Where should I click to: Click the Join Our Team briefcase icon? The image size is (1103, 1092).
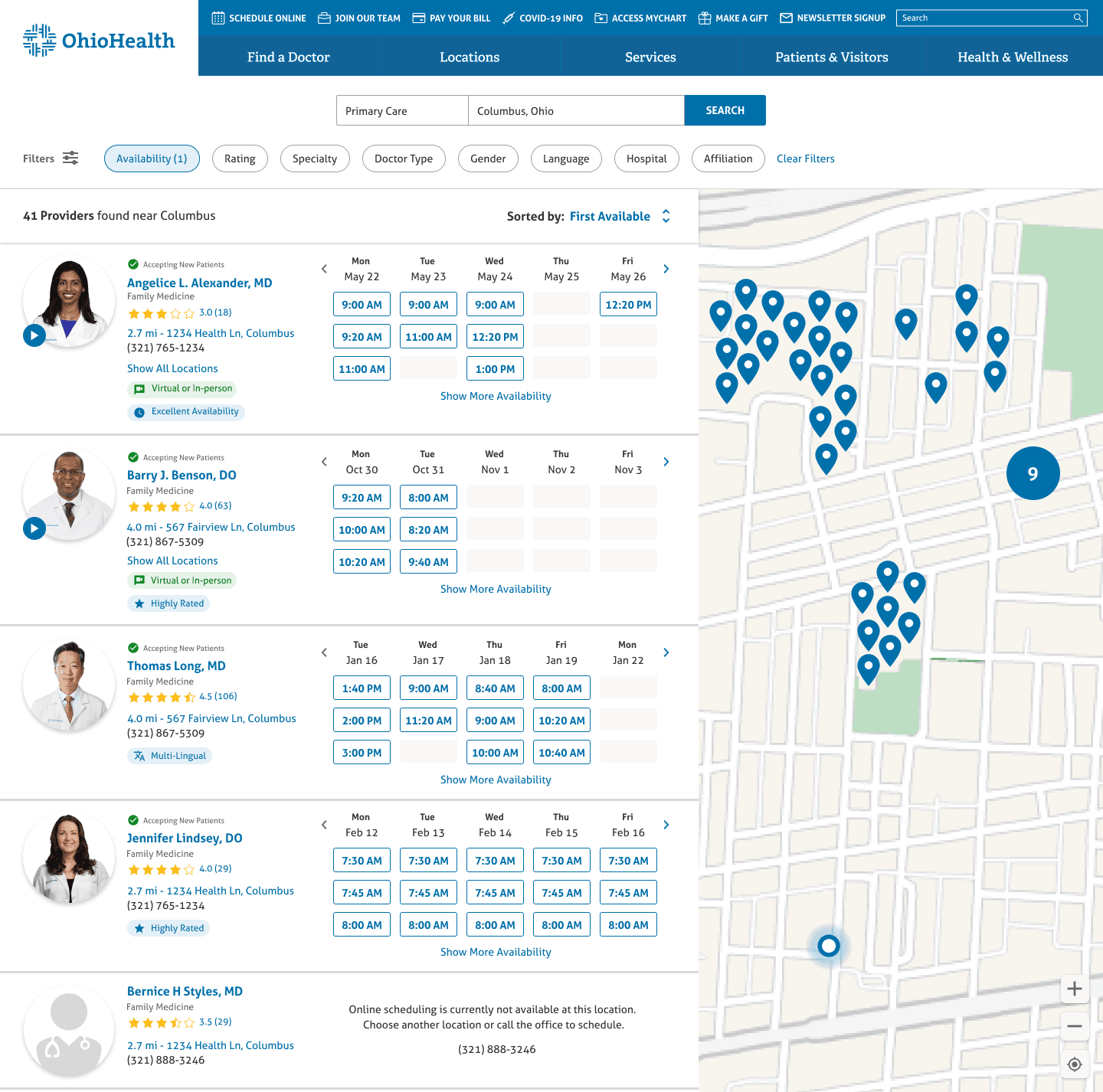[x=324, y=18]
